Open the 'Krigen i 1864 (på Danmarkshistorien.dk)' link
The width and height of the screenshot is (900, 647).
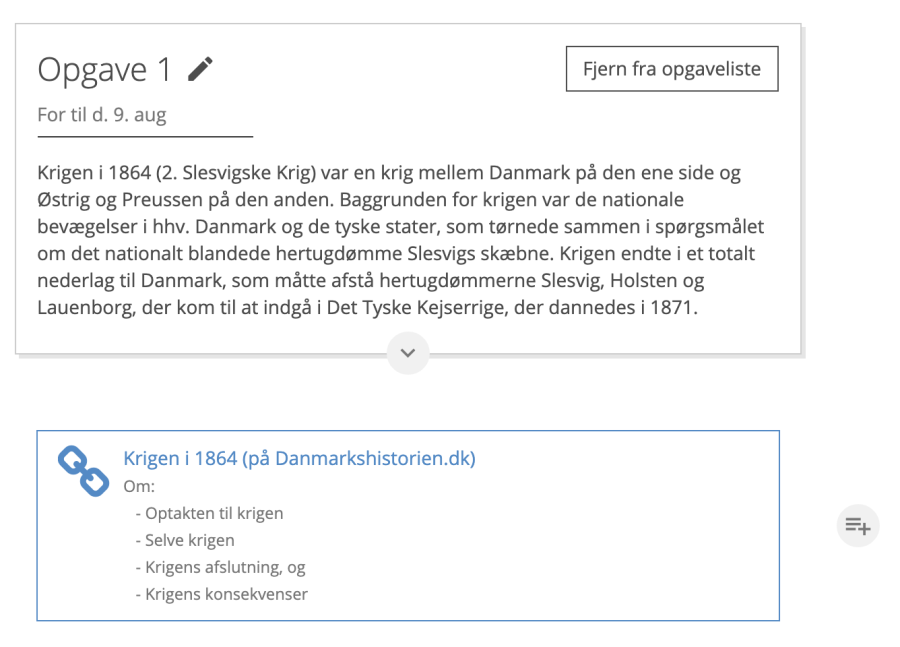tap(300, 458)
